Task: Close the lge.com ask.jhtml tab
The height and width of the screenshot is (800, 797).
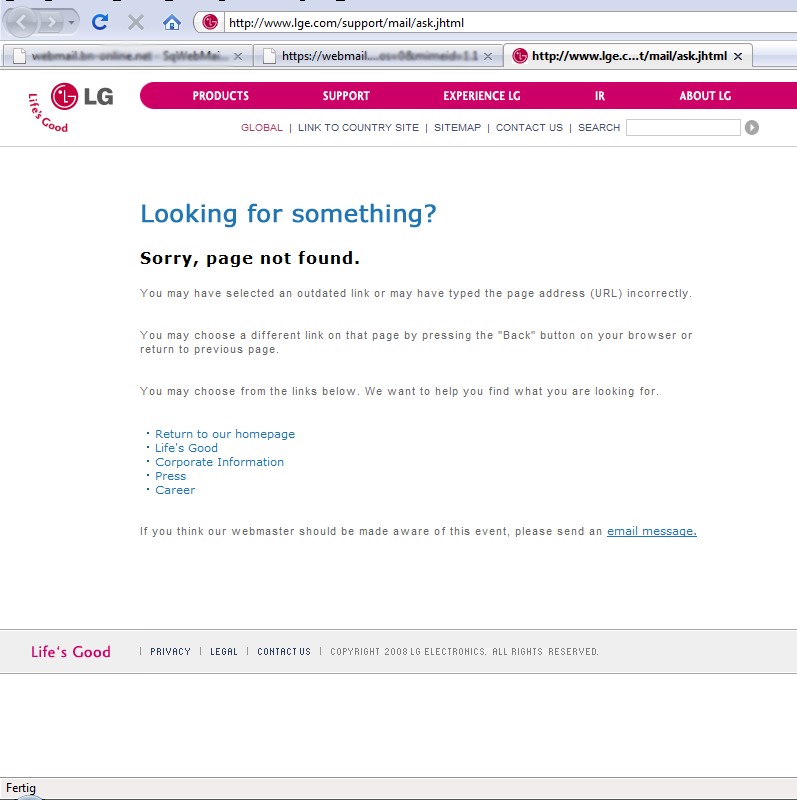Action: click(x=738, y=56)
